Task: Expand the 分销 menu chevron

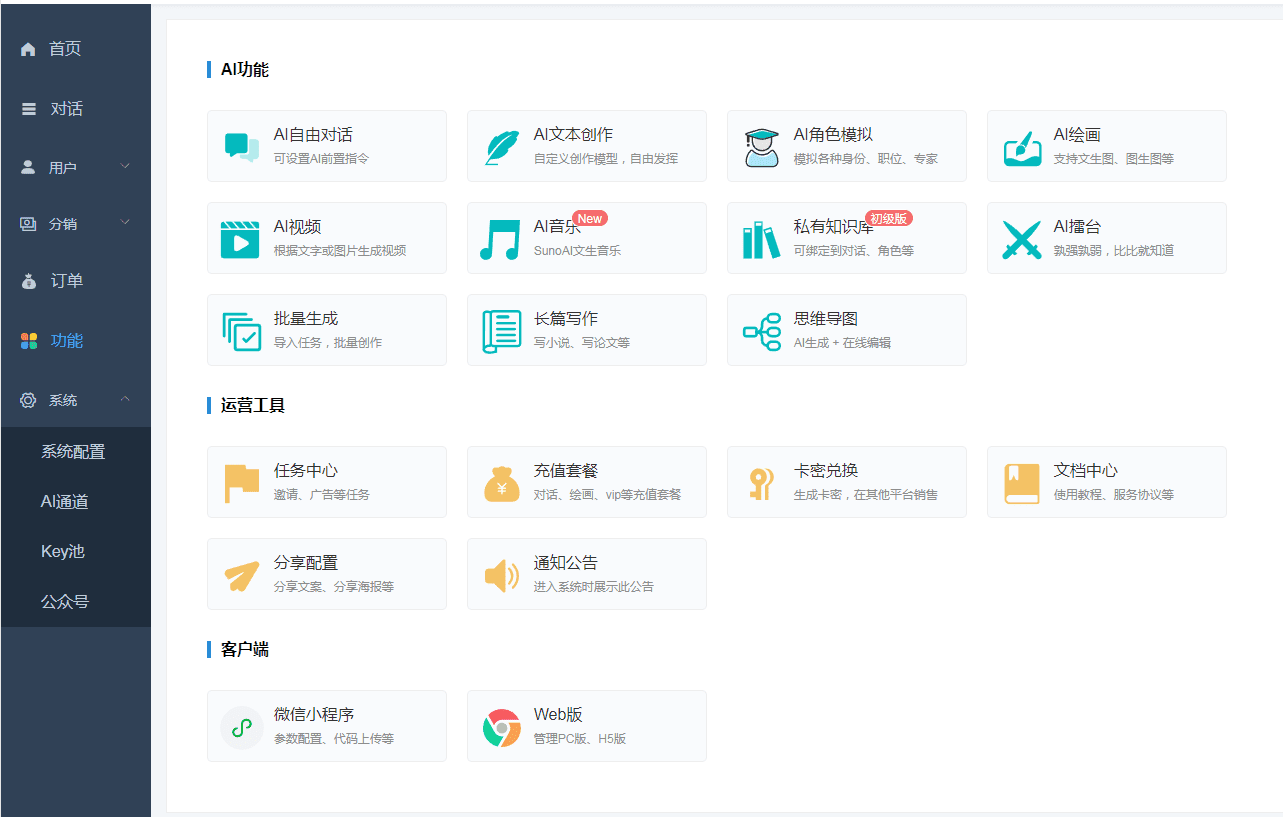Action: pos(125,222)
